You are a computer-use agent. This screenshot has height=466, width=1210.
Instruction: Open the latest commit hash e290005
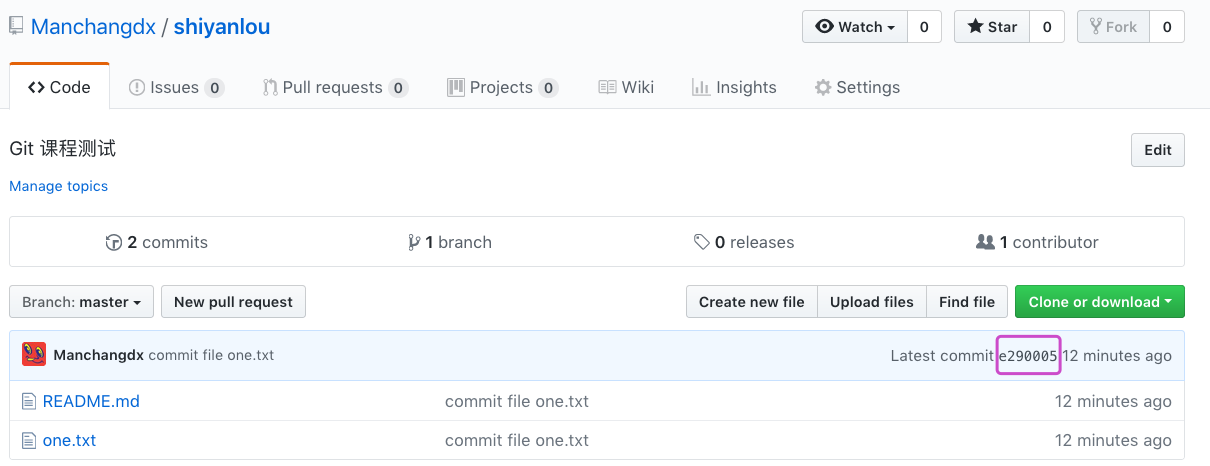(1028, 356)
